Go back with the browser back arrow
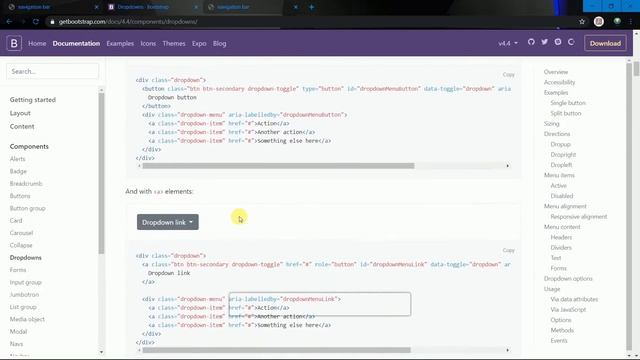Viewport: 640px width, 360px height. (9, 22)
